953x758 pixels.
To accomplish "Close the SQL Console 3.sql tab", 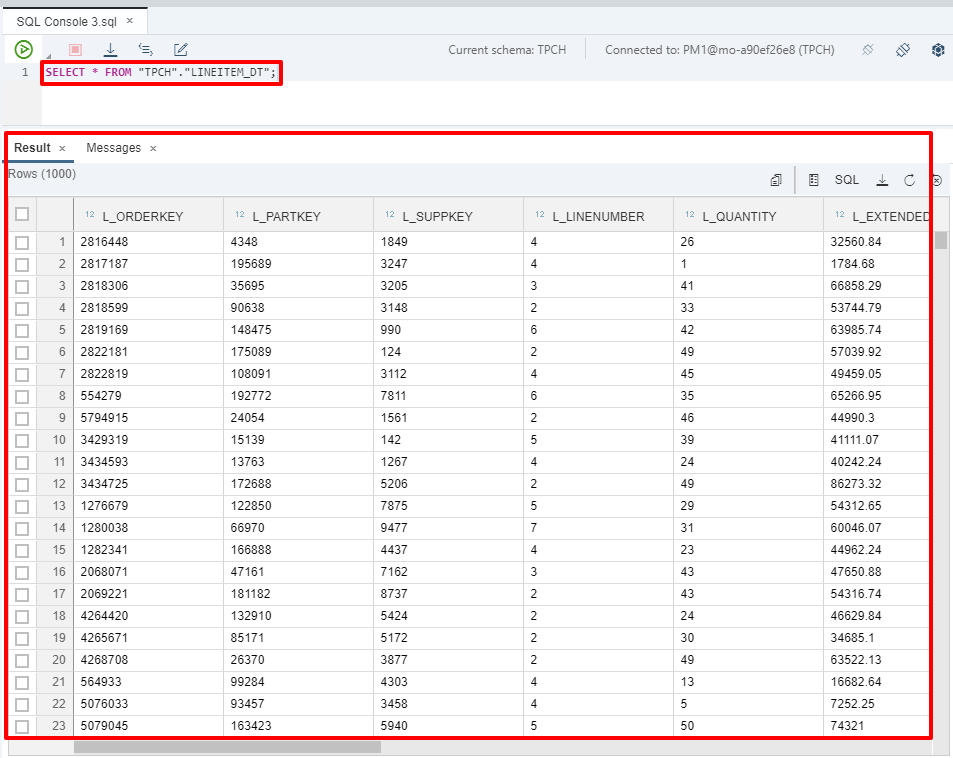I will pyautogui.click(x=129, y=21).
